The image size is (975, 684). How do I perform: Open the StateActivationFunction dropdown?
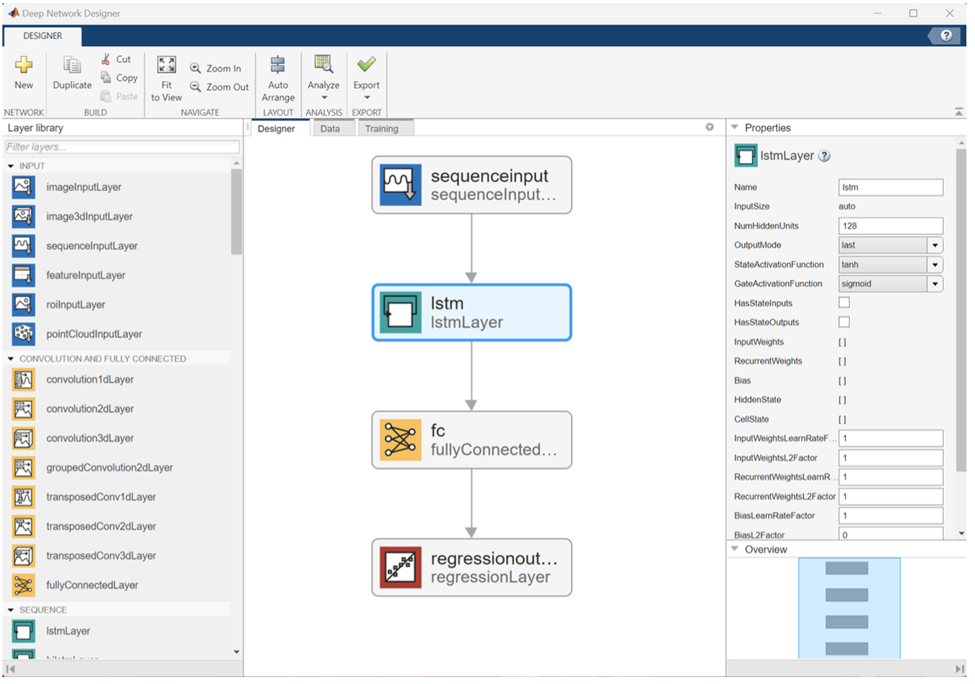(934, 265)
